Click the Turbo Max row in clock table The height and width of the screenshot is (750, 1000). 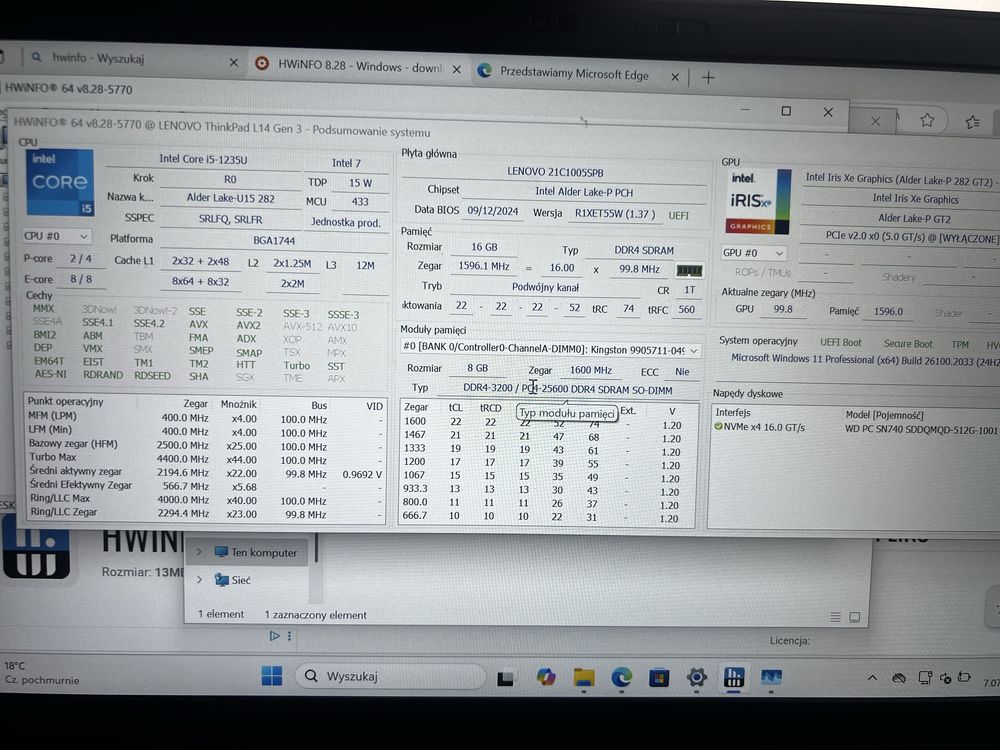pyautogui.click(x=205, y=458)
